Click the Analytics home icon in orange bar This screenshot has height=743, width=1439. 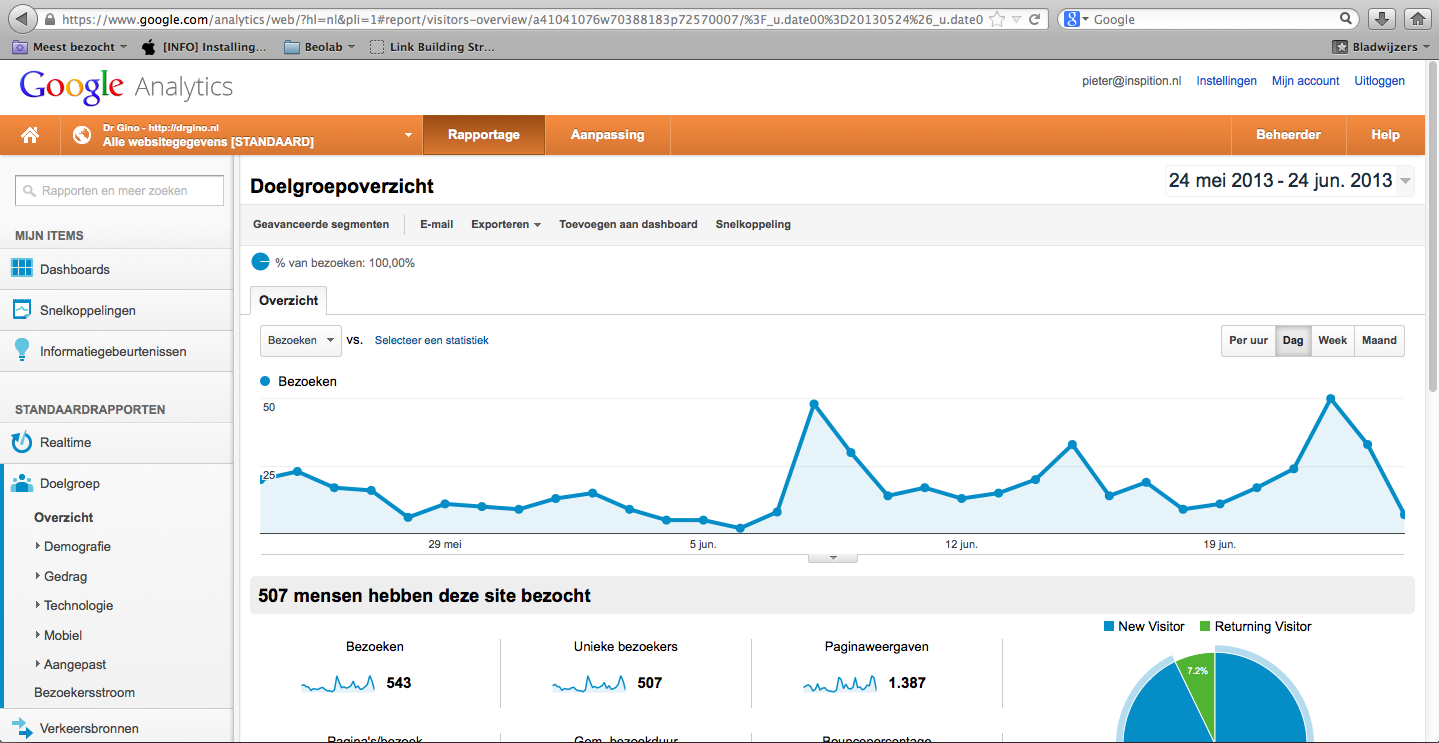(30, 135)
